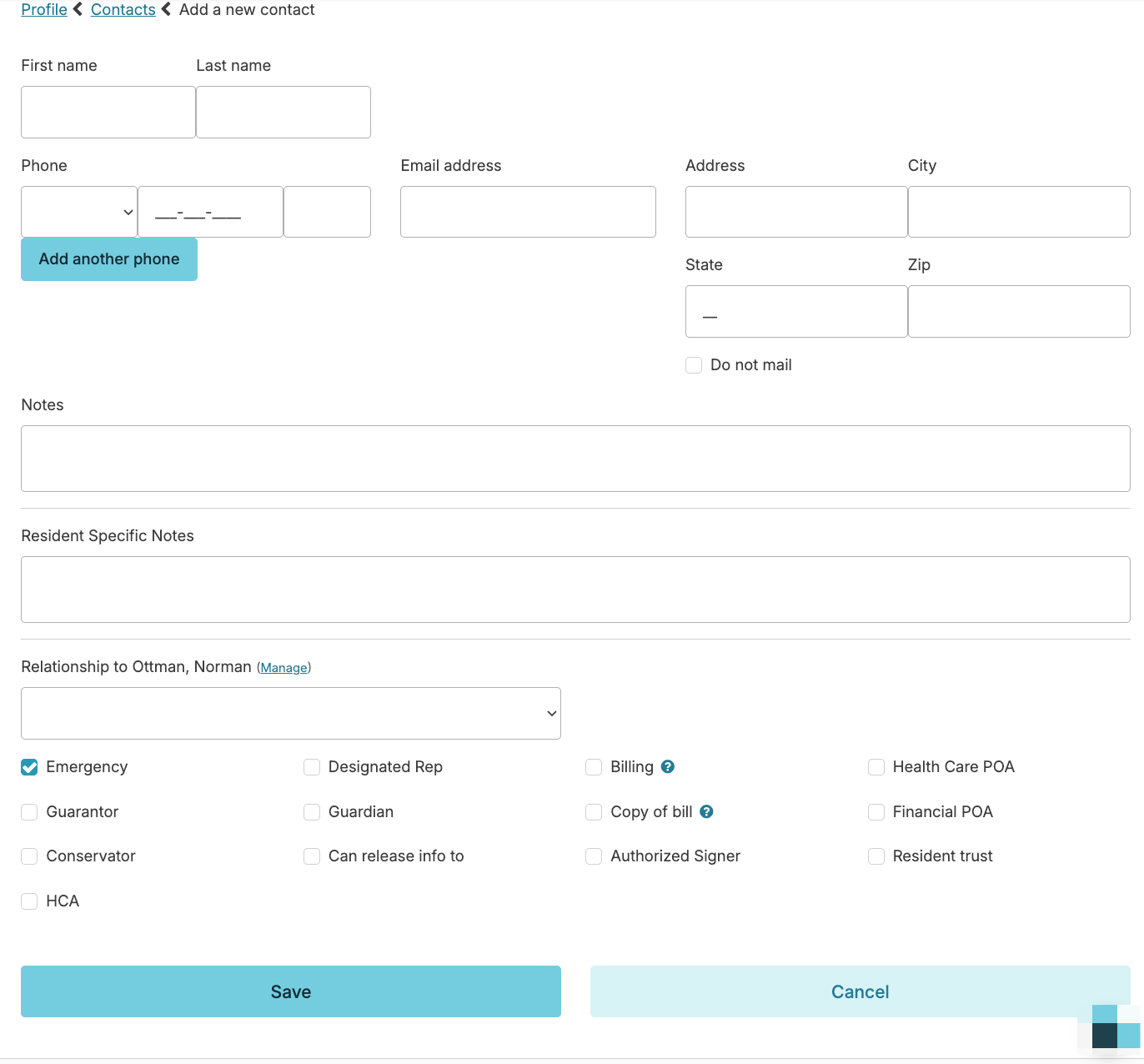This screenshot has width=1144, height=1064.
Task: Click the Add another phone button
Action: point(109,259)
